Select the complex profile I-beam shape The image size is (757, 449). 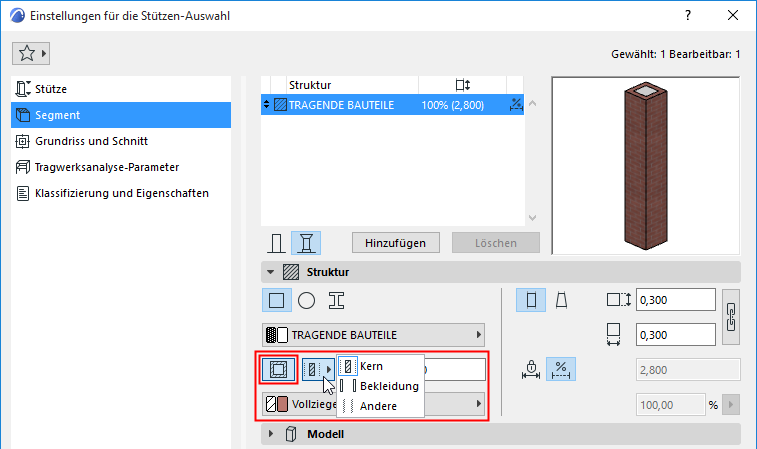click(x=336, y=300)
